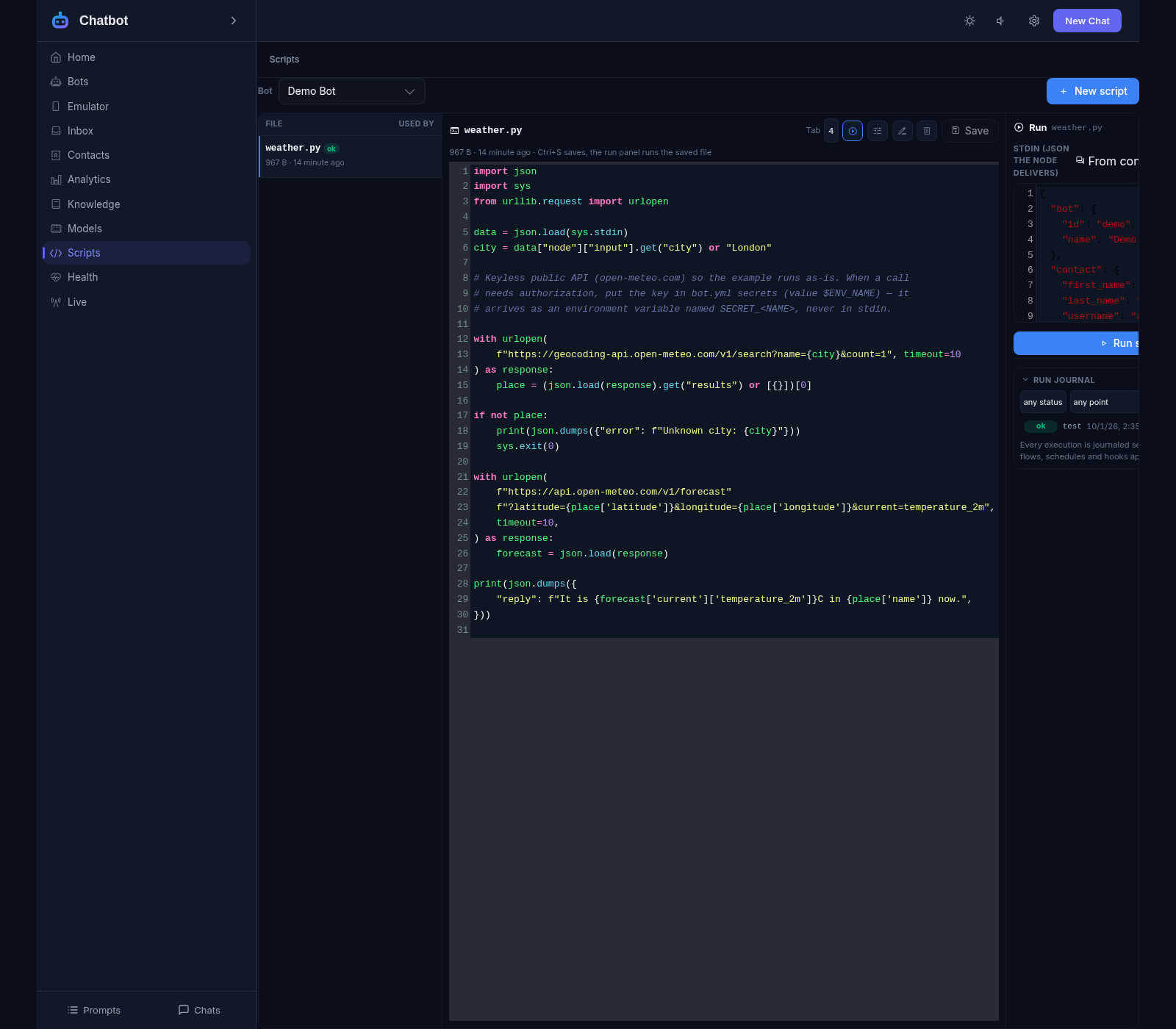Click the Models sidebar icon
Screen dimensions: 1176x1029
tap(56, 229)
